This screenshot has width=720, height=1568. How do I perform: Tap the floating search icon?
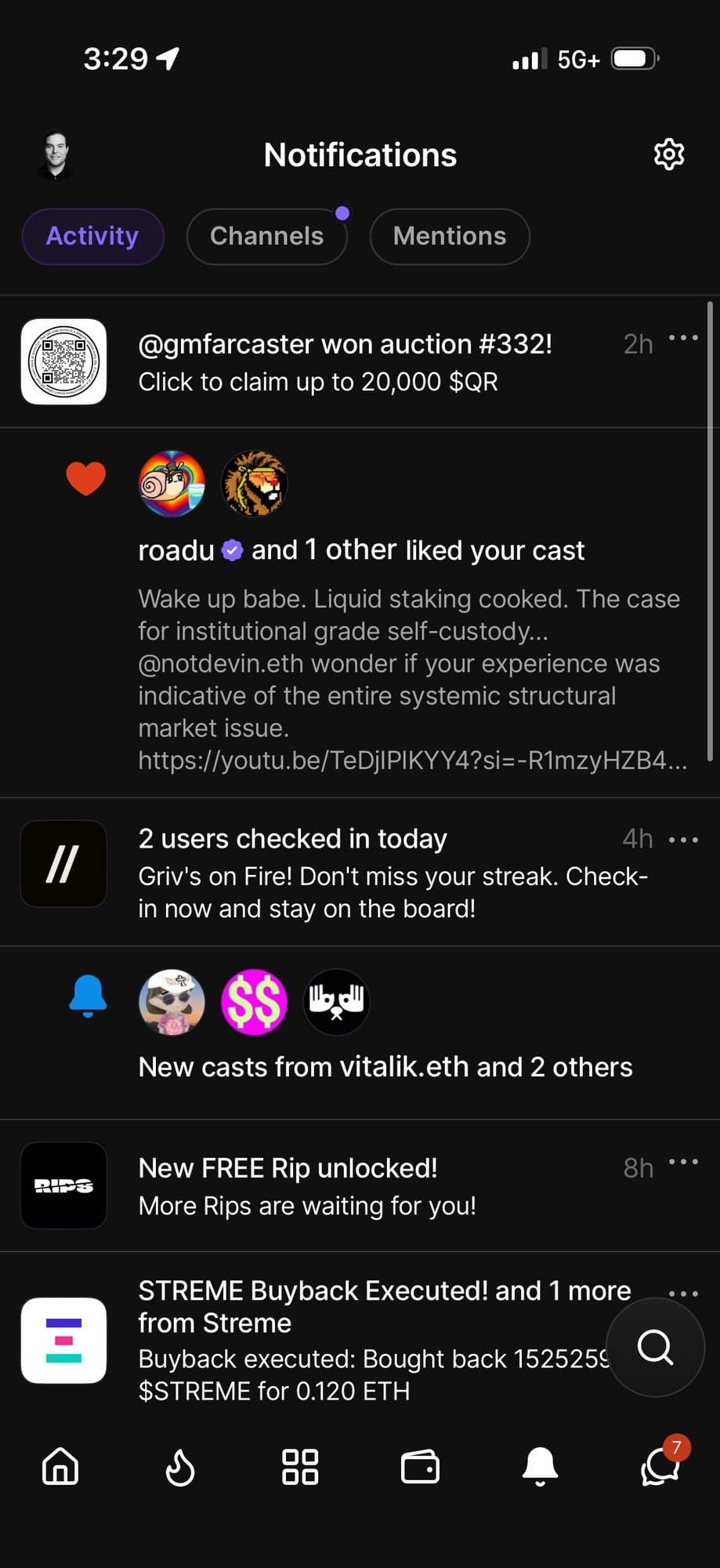tap(655, 1348)
